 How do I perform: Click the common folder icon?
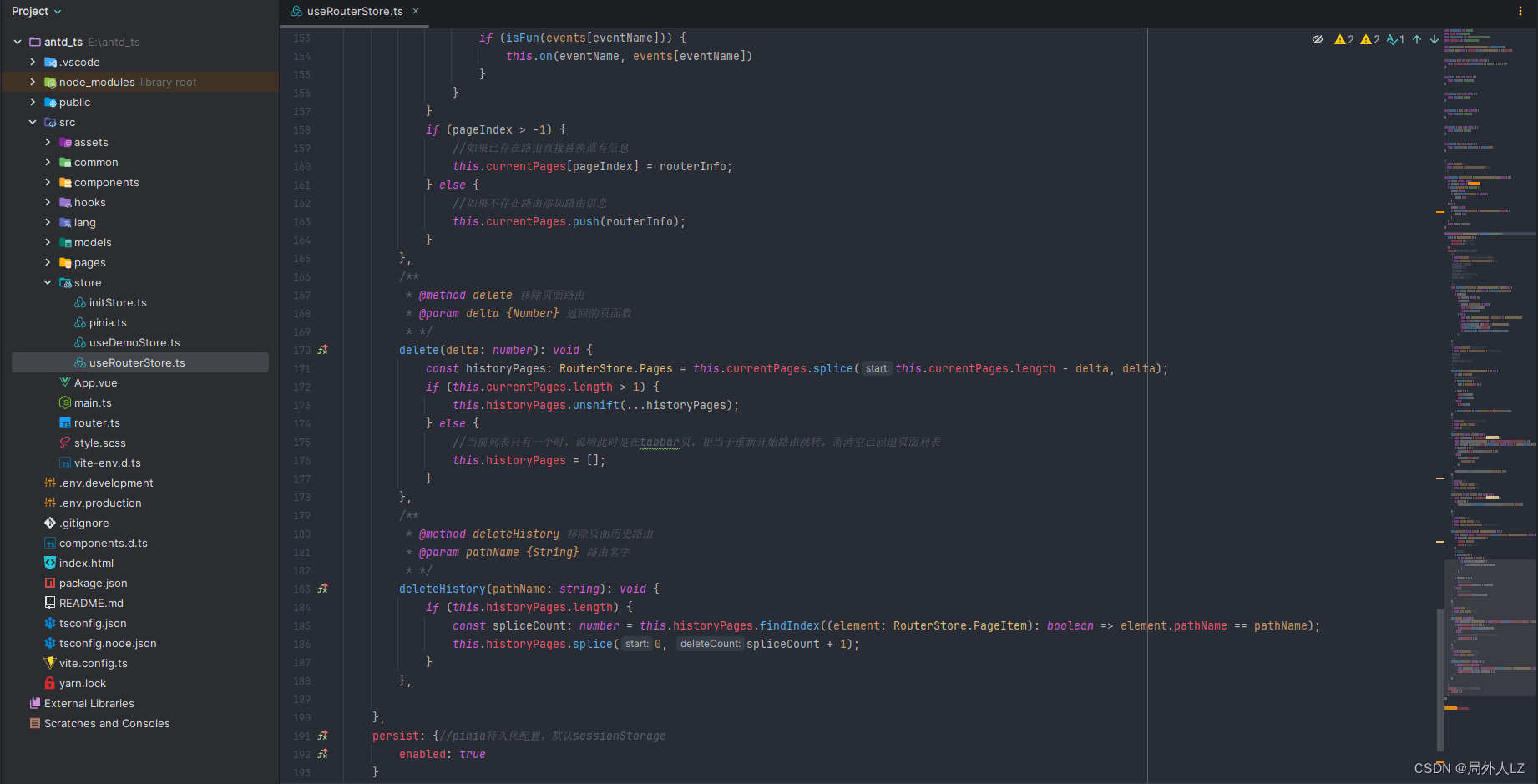pyautogui.click(x=65, y=162)
